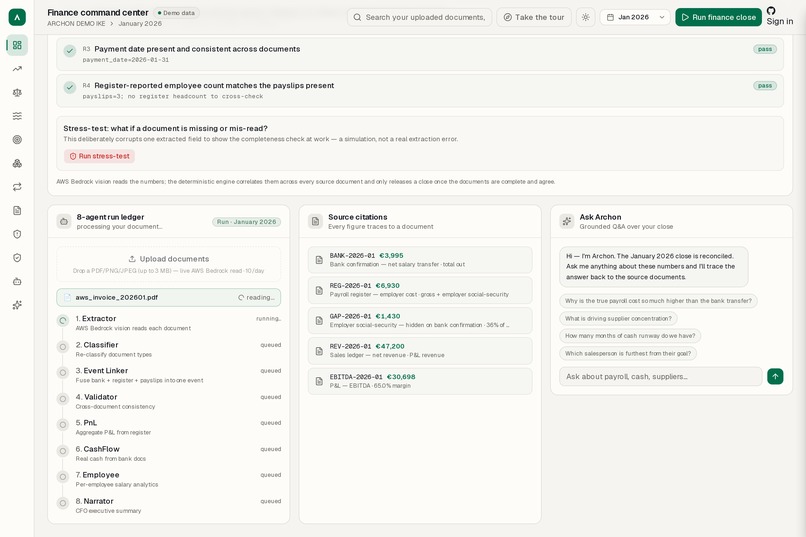Click the Upload documents drop area

point(169,264)
